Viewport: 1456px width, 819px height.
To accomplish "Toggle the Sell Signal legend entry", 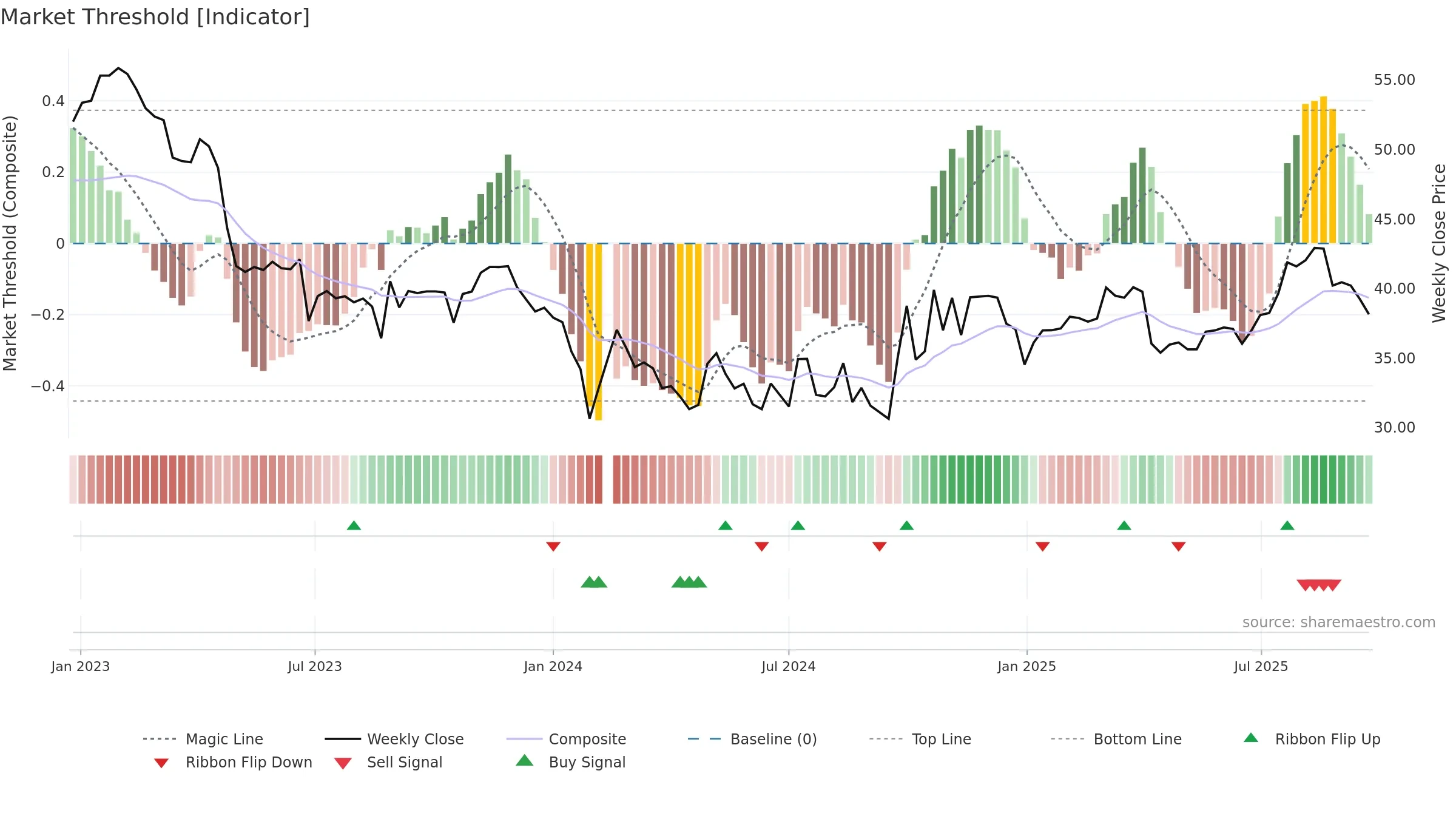I will pyautogui.click(x=388, y=762).
